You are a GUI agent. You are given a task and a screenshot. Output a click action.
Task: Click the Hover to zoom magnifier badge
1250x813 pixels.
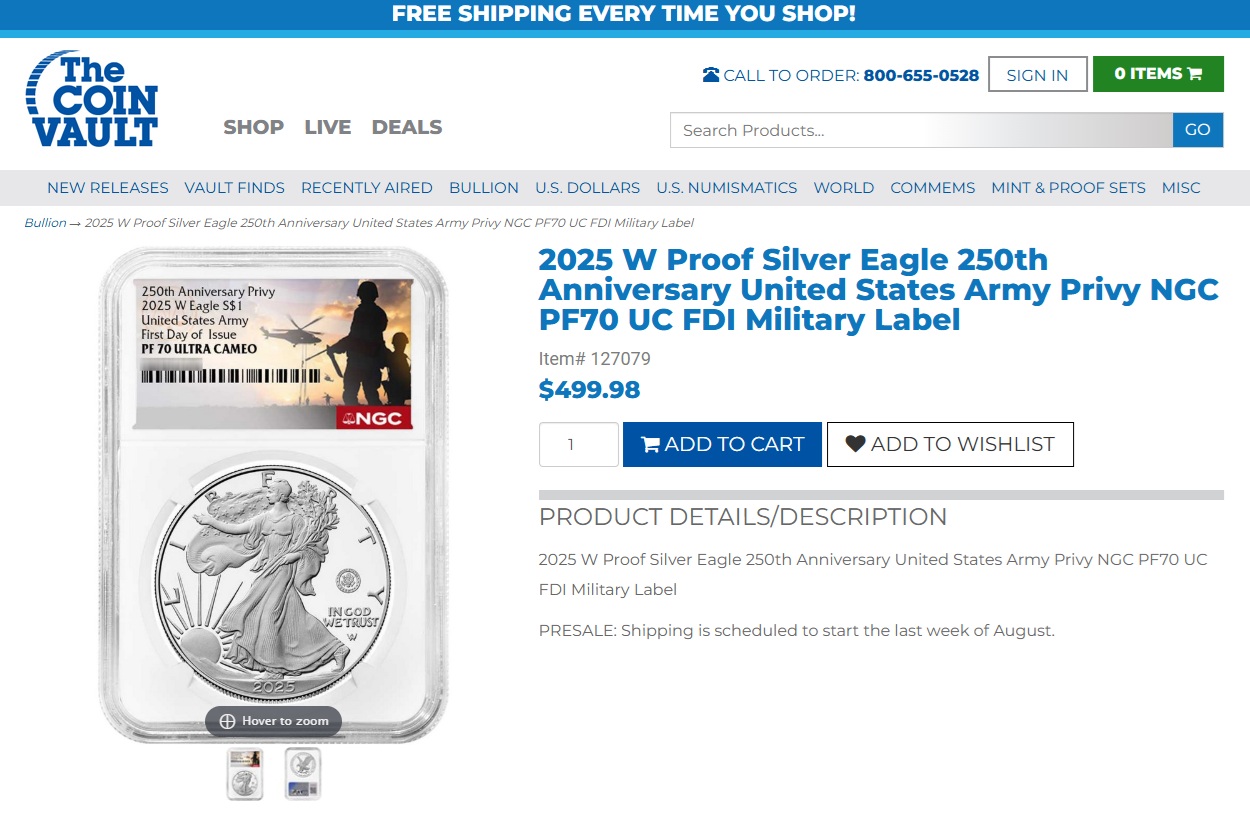tap(274, 721)
